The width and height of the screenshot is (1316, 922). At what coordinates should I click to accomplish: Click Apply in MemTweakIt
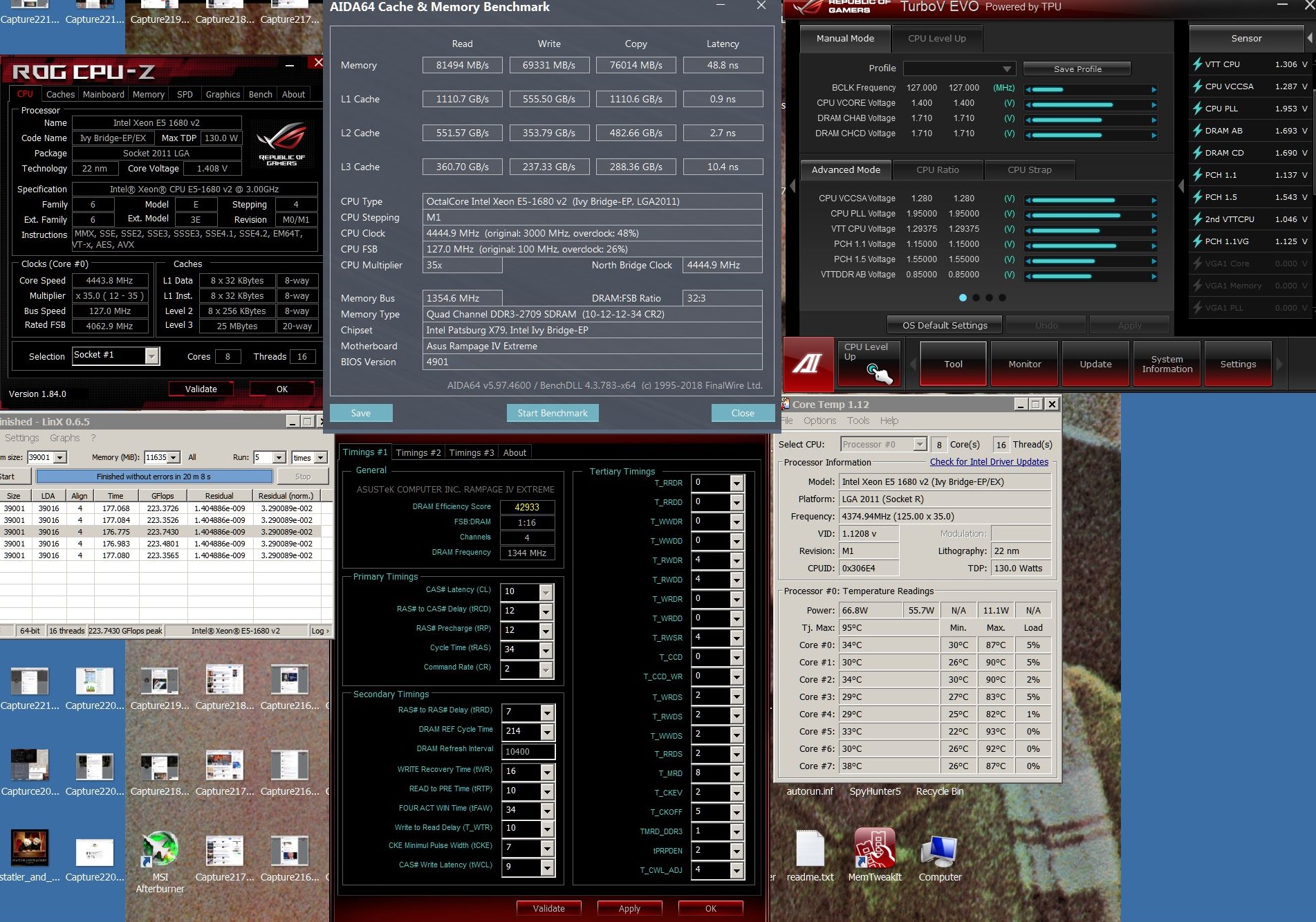click(x=629, y=908)
